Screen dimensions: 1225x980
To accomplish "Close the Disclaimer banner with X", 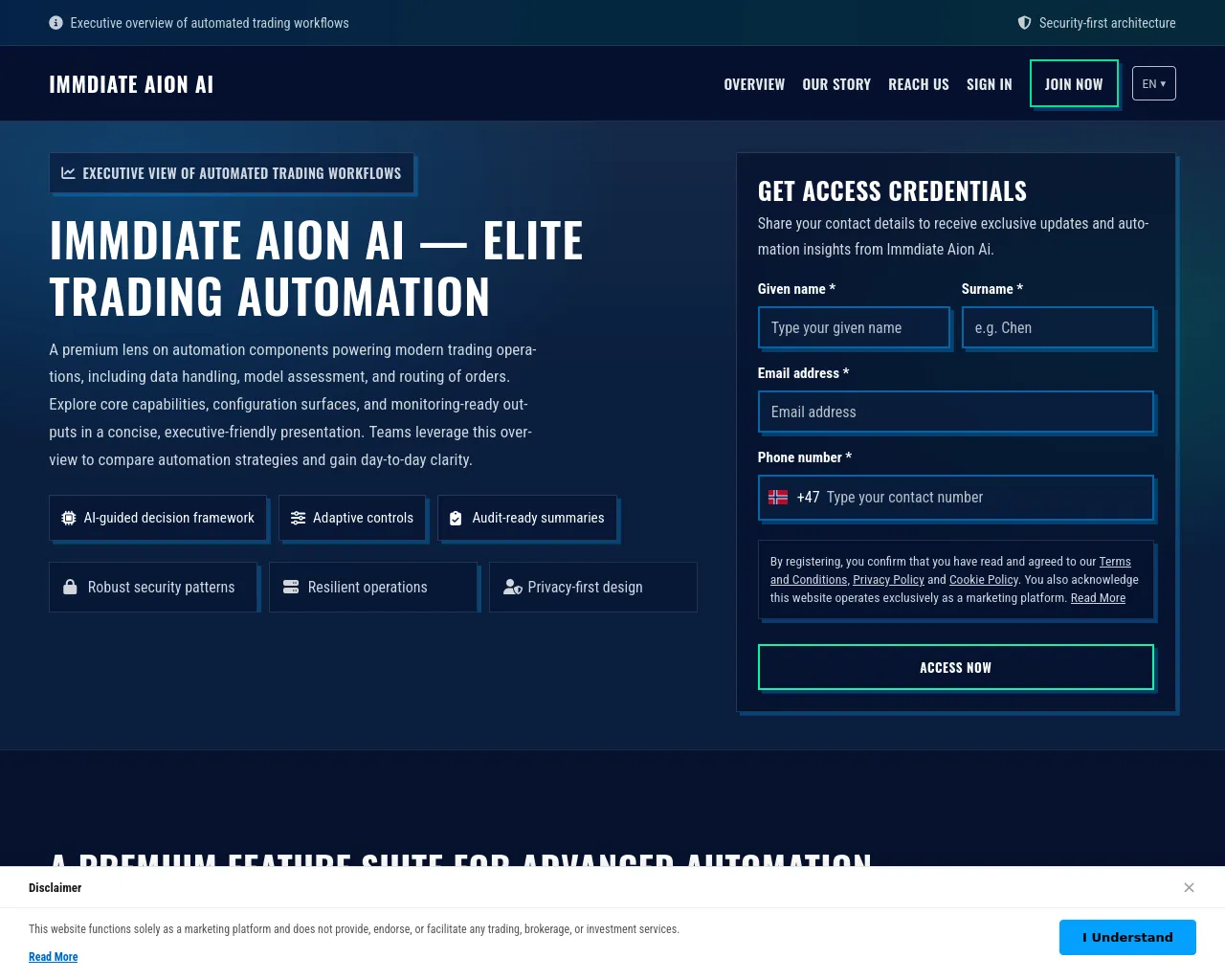I will (1189, 887).
